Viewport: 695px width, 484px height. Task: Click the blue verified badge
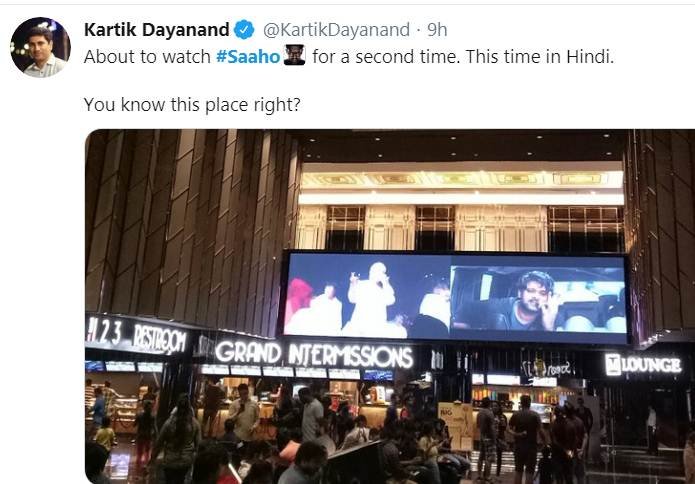[244, 30]
